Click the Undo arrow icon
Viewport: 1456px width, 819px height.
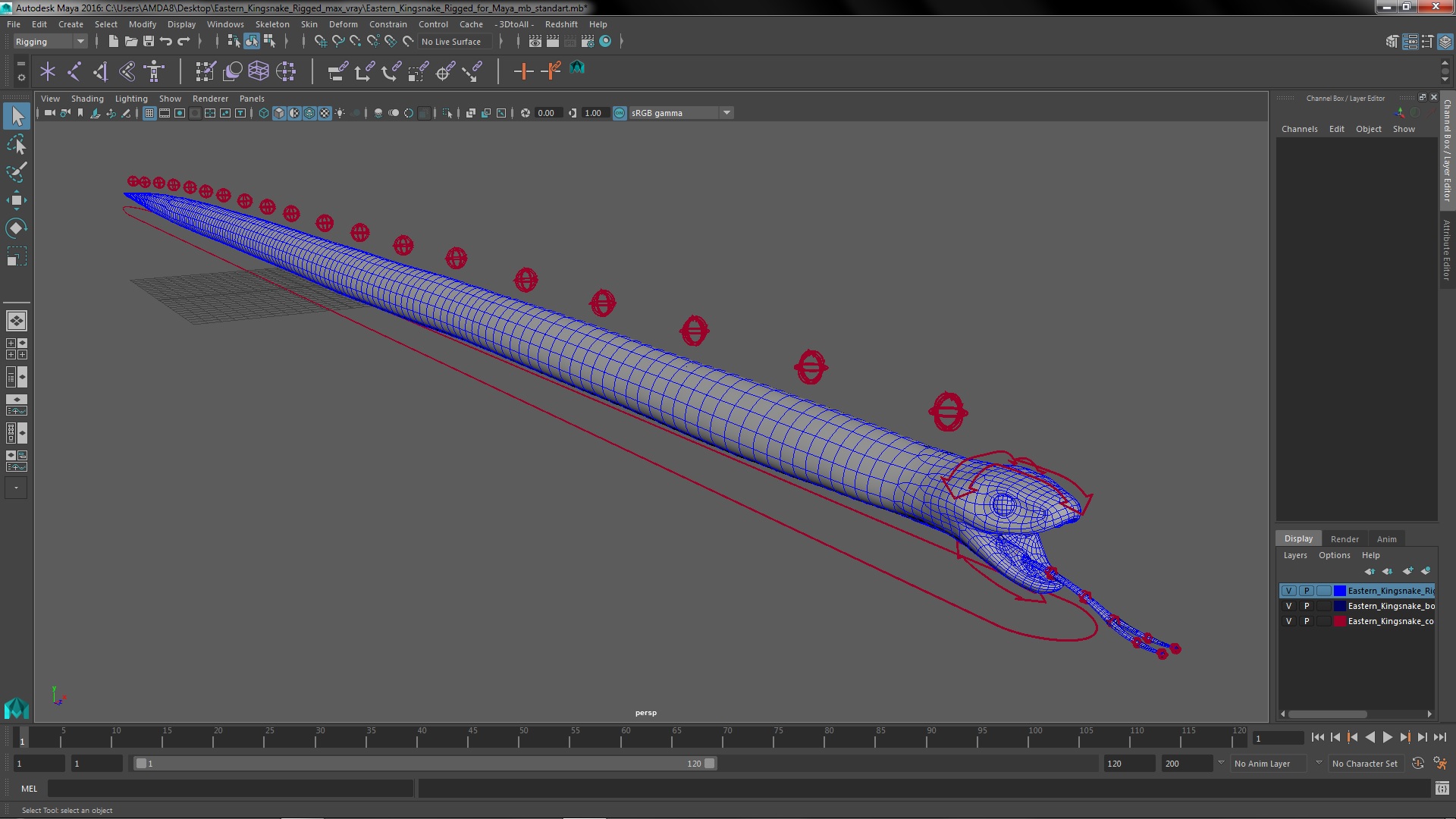(166, 42)
